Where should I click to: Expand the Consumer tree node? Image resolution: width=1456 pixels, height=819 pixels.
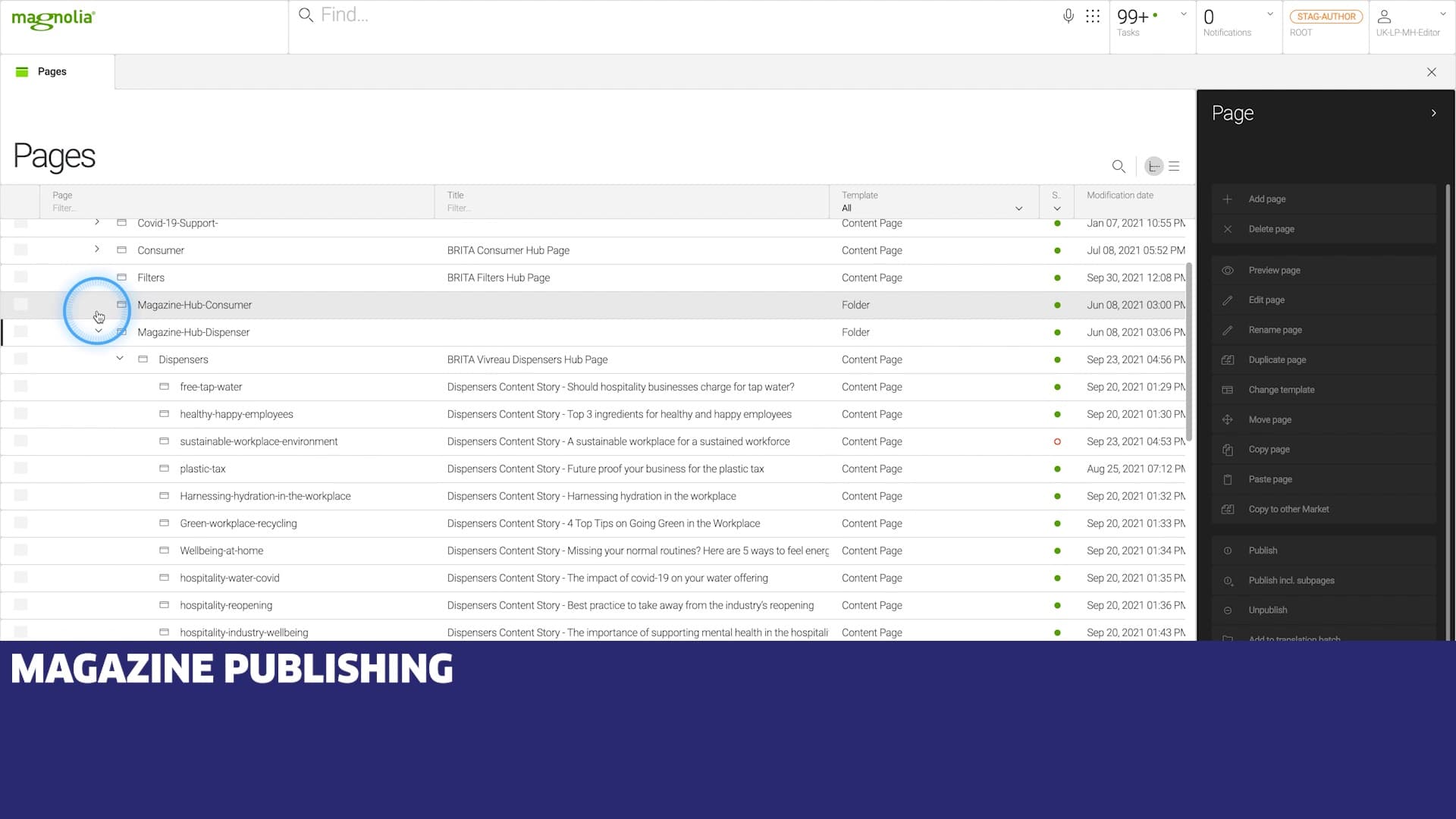click(x=97, y=249)
